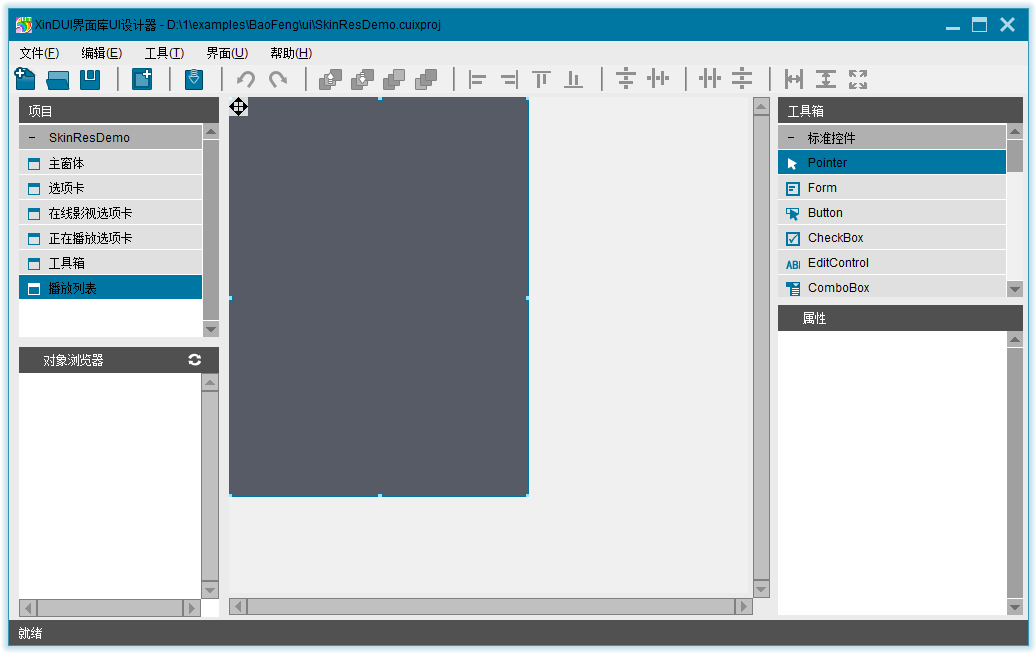Open the 工具(T) menu
1036x653 pixels.
tap(164, 53)
